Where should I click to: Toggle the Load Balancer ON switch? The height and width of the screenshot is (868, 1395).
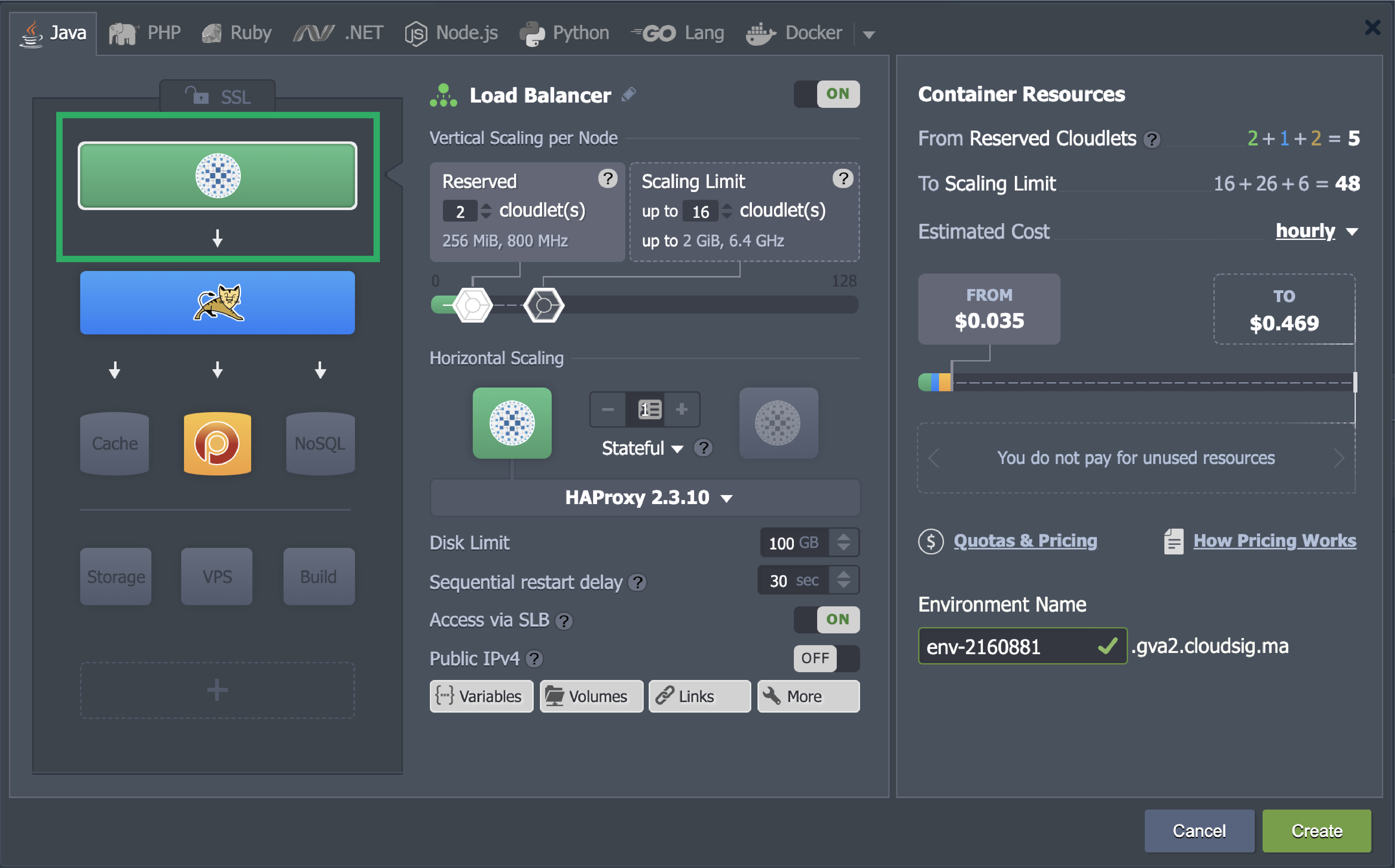pos(827,94)
